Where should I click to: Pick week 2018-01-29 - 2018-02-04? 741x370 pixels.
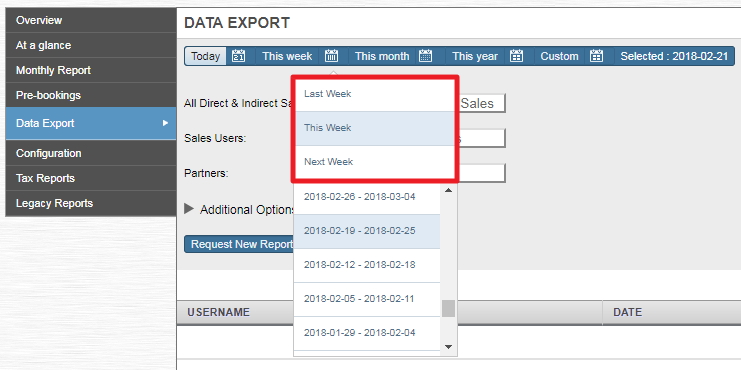[367, 333]
